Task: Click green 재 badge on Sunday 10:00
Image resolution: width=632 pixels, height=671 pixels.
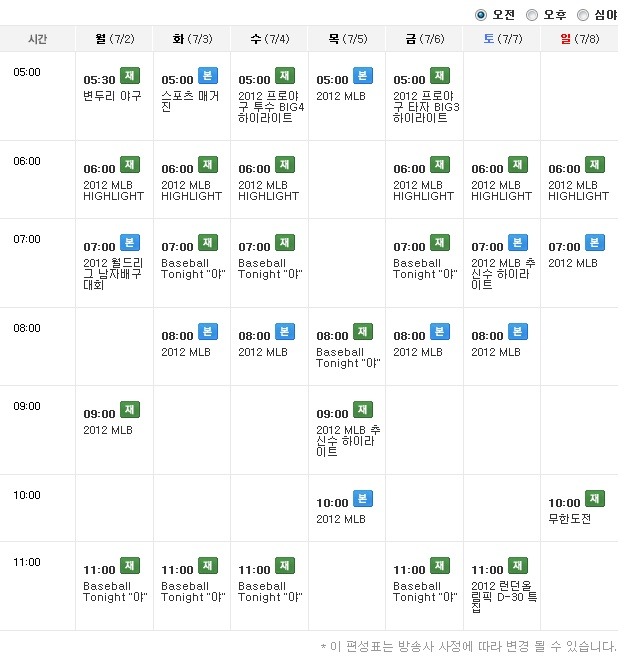Action: click(x=595, y=499)
